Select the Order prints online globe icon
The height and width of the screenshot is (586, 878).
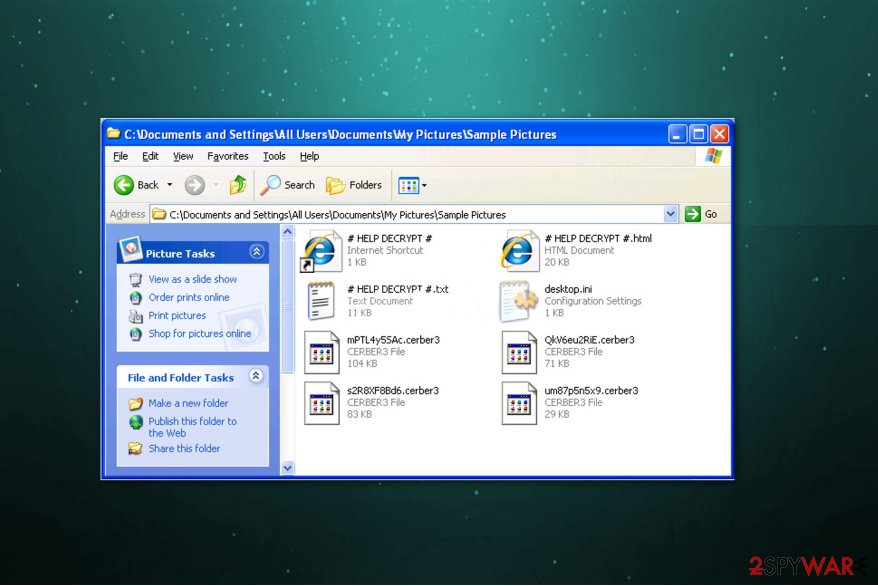136,298
